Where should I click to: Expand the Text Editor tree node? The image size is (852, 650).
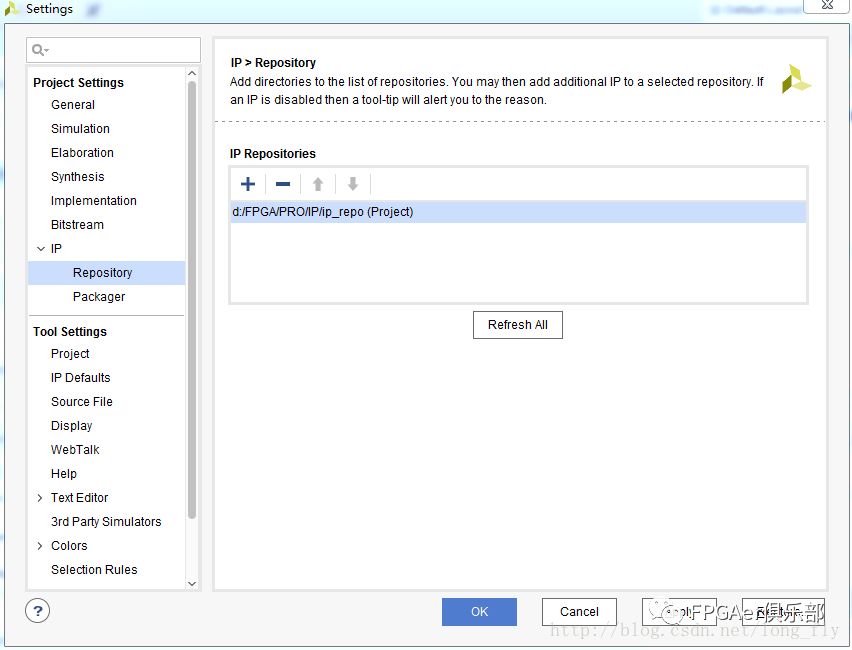click(x=40, y=498)
